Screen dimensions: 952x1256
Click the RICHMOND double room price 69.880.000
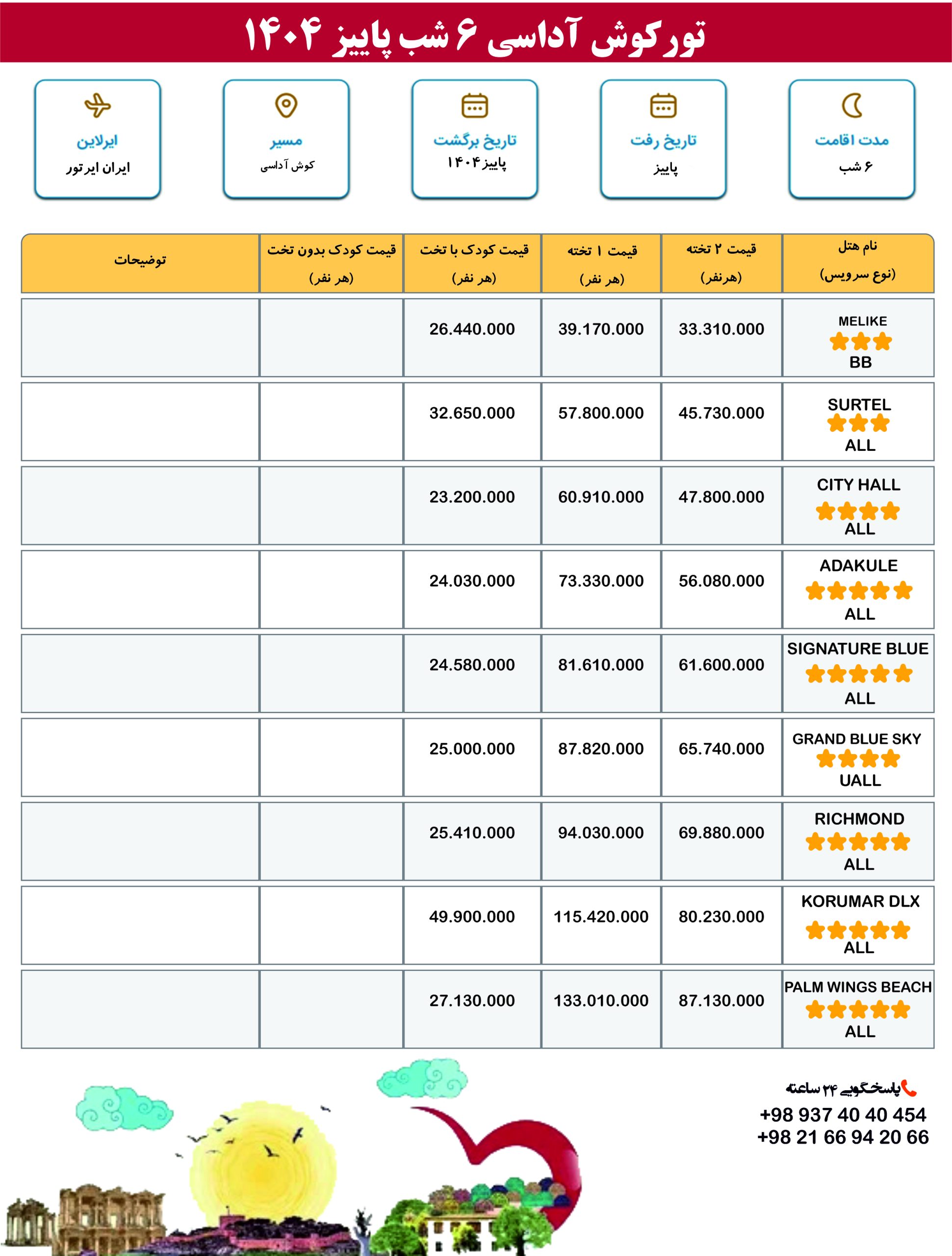pos(721,833)
